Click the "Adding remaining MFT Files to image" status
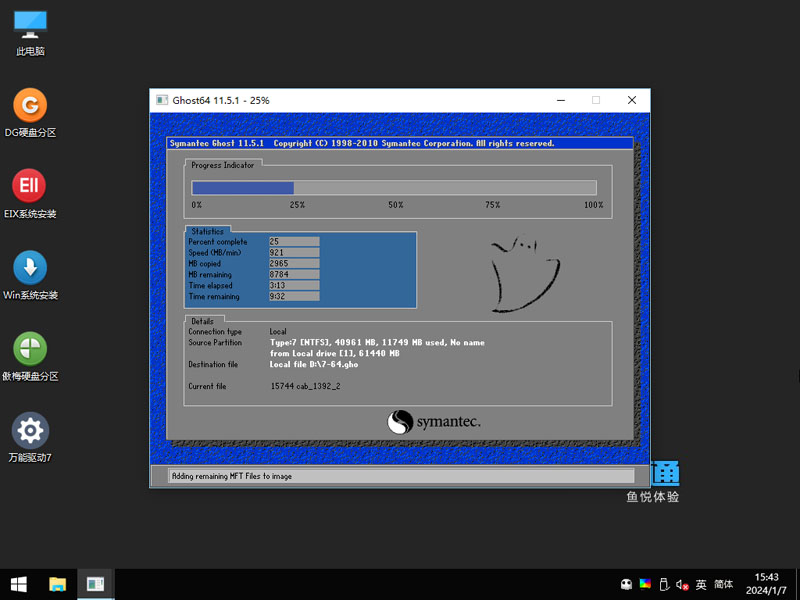Image resolution: width=800 pixels, height=600 pixels. 232,476
